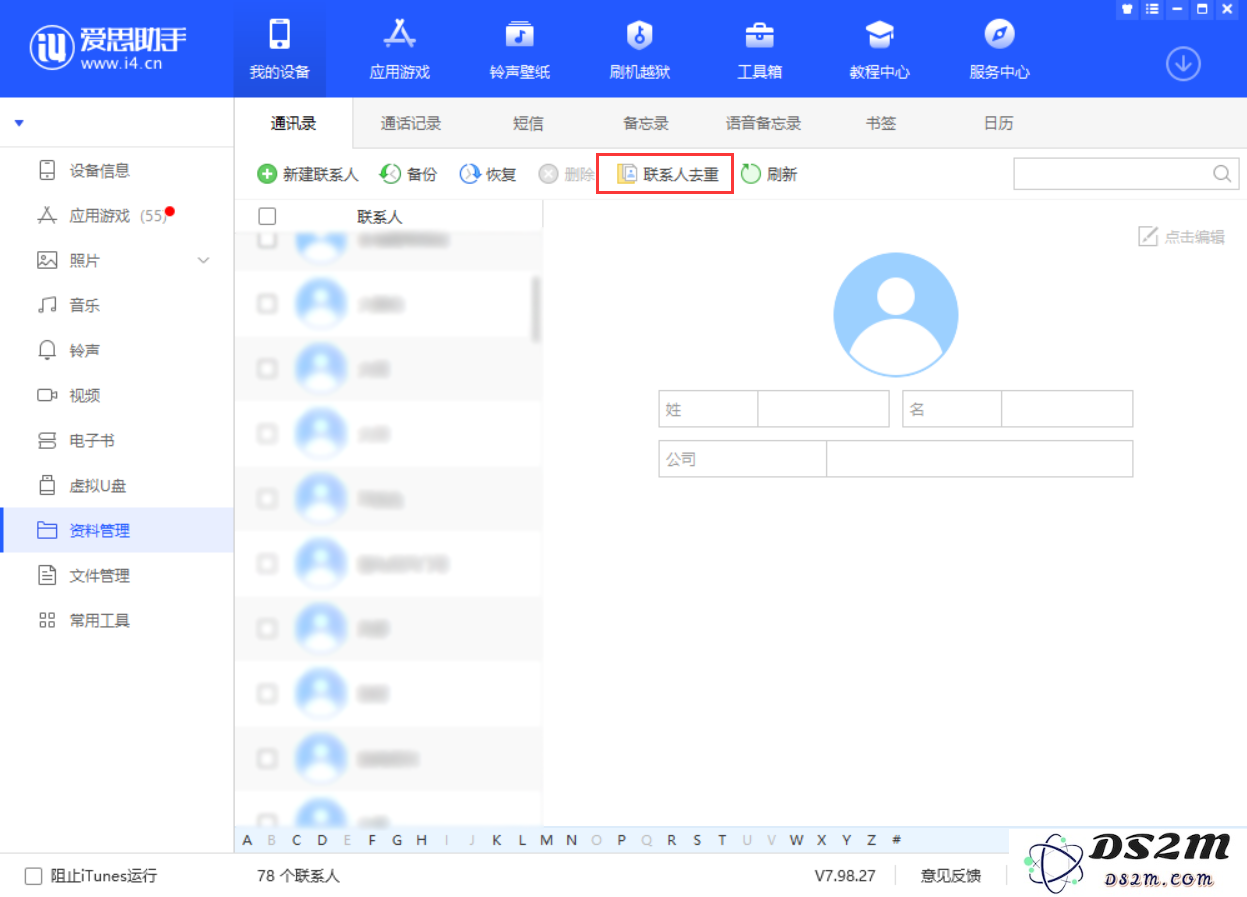This screenshot has width=1247, height=897.
Task: Click the search magnifier icon
Action: point(1222,174)
